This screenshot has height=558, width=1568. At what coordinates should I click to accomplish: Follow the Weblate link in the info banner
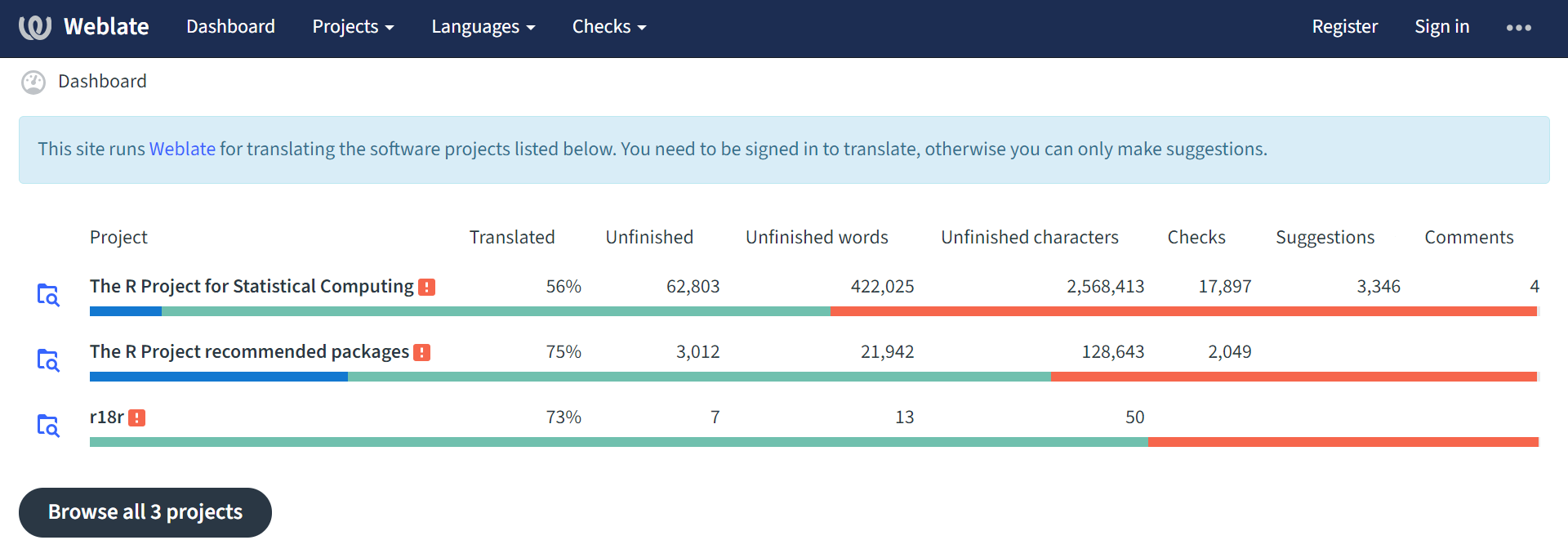182,149
